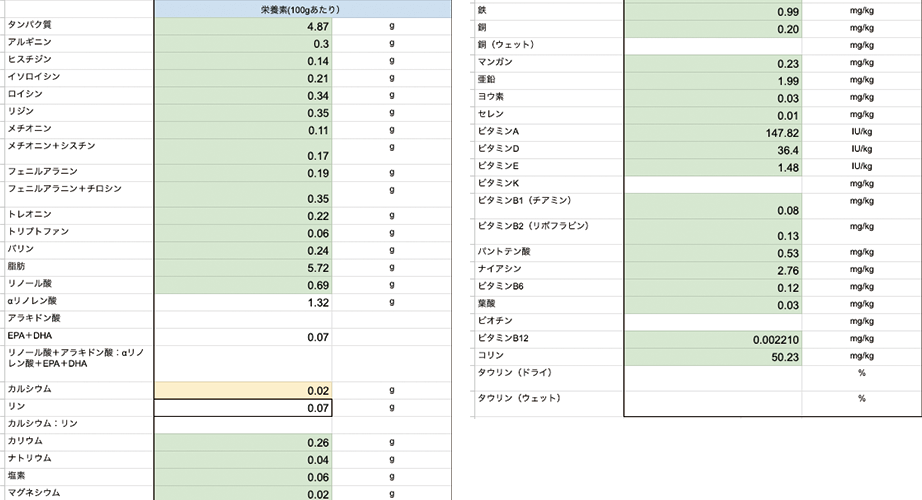Click the empty ビタミンK value cell

tap(713, 184)
